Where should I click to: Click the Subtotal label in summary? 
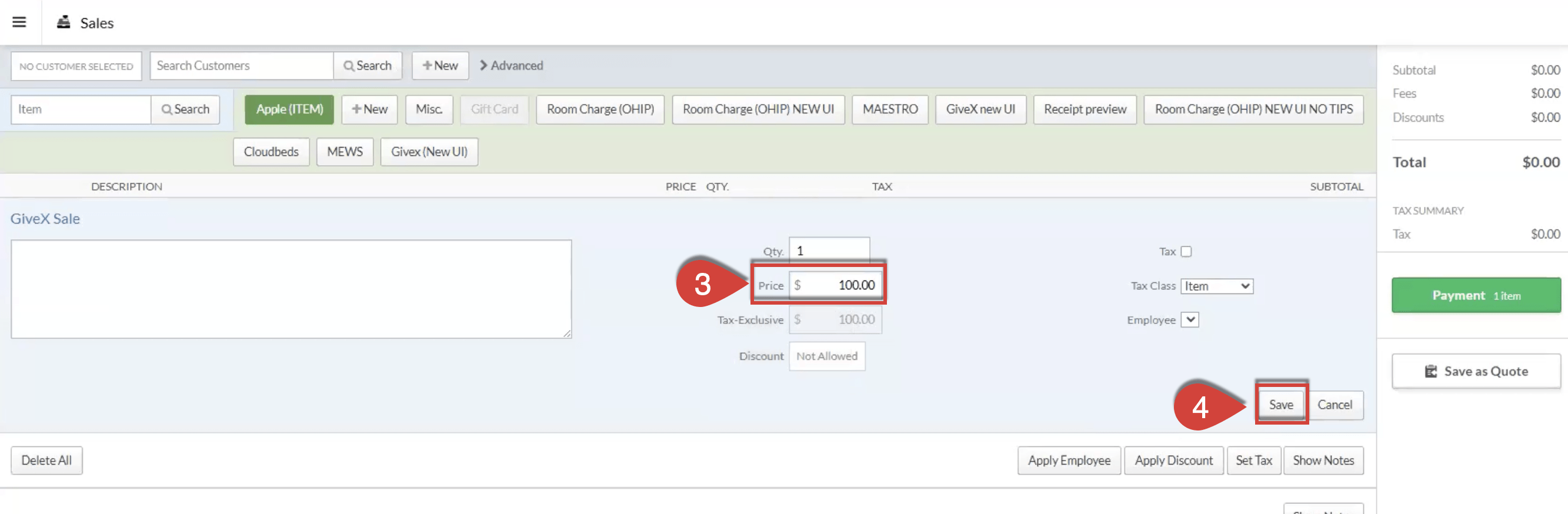(x=1413, y=70)
